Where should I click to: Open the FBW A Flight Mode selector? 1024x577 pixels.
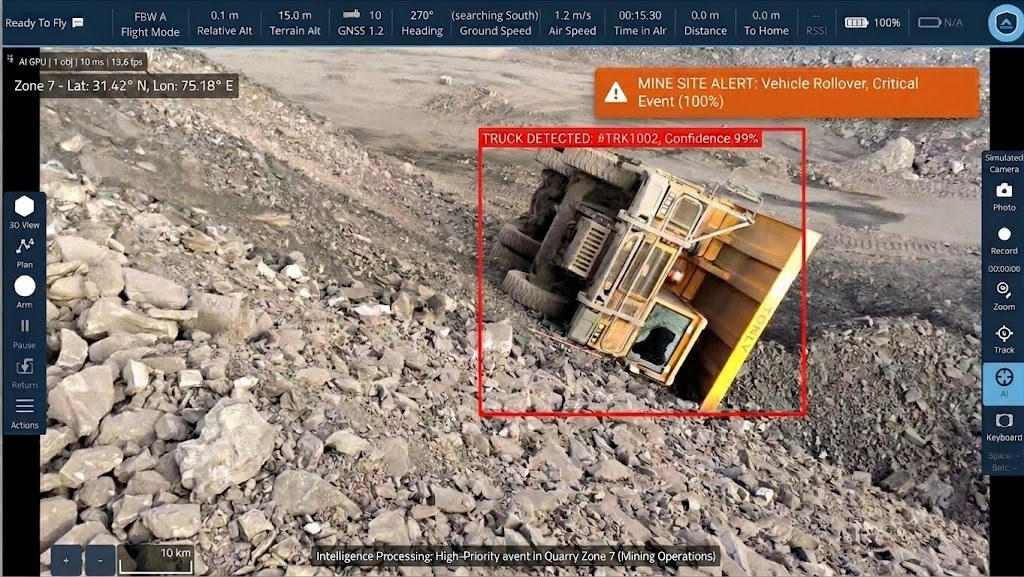coord(150,23)
